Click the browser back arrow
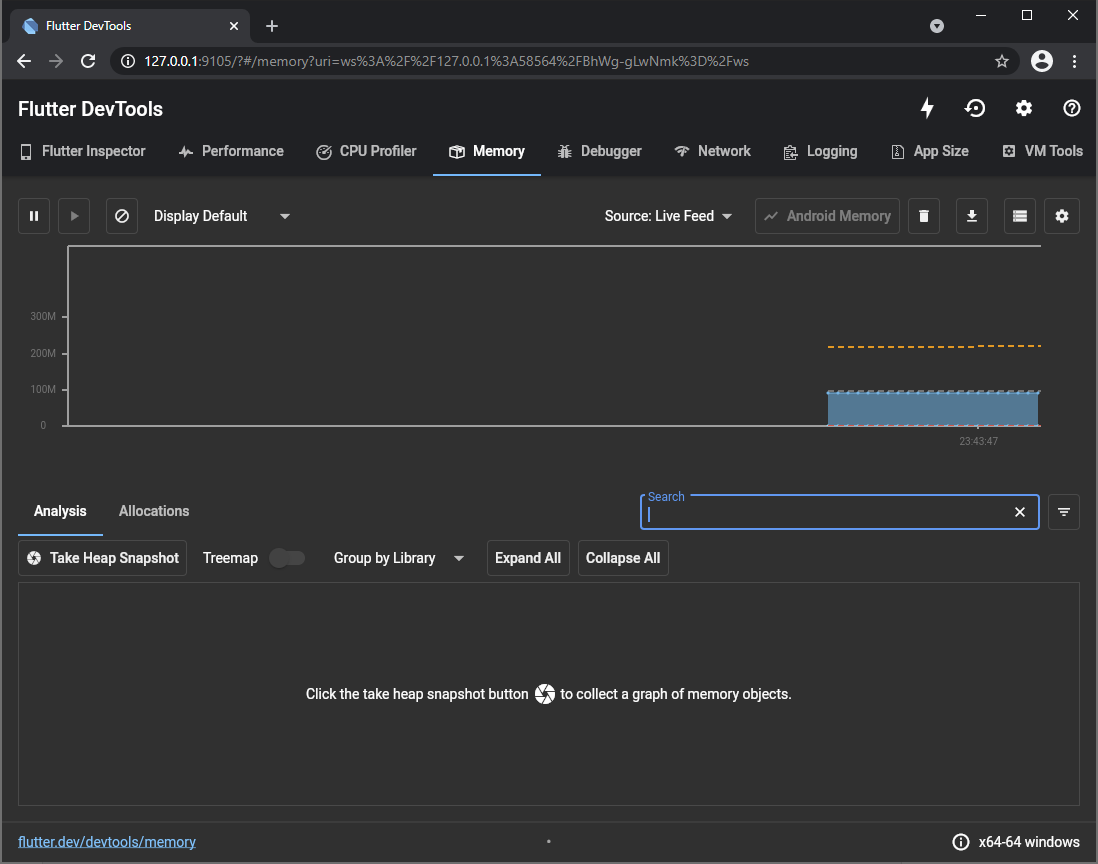Image resolution: width=1098 pixels, height=864 pixels. (24, 61)
